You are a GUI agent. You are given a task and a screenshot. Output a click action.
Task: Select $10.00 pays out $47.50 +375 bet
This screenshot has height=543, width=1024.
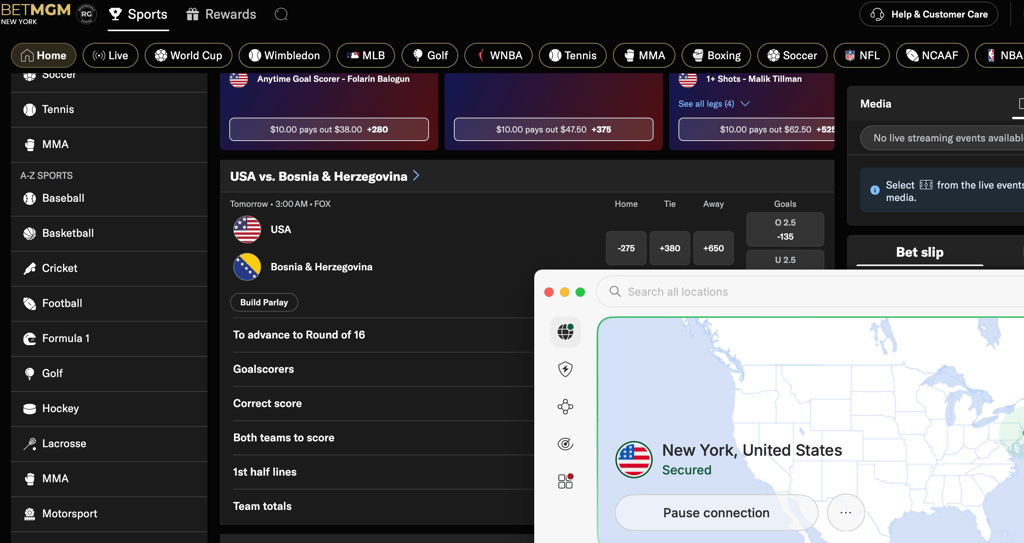(x=553, y=129)
